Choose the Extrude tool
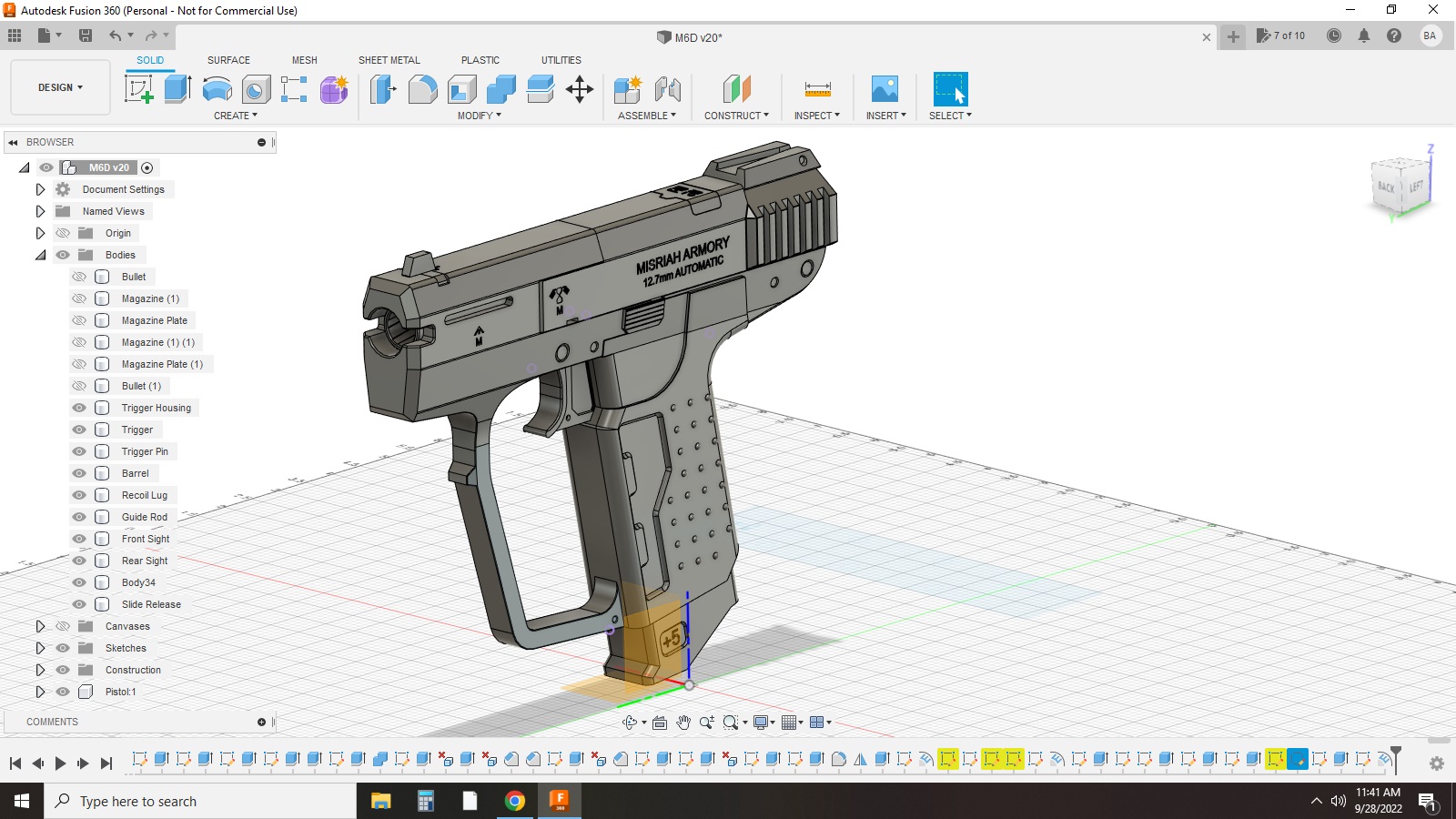1456x819 pixels. pos(177,89)
